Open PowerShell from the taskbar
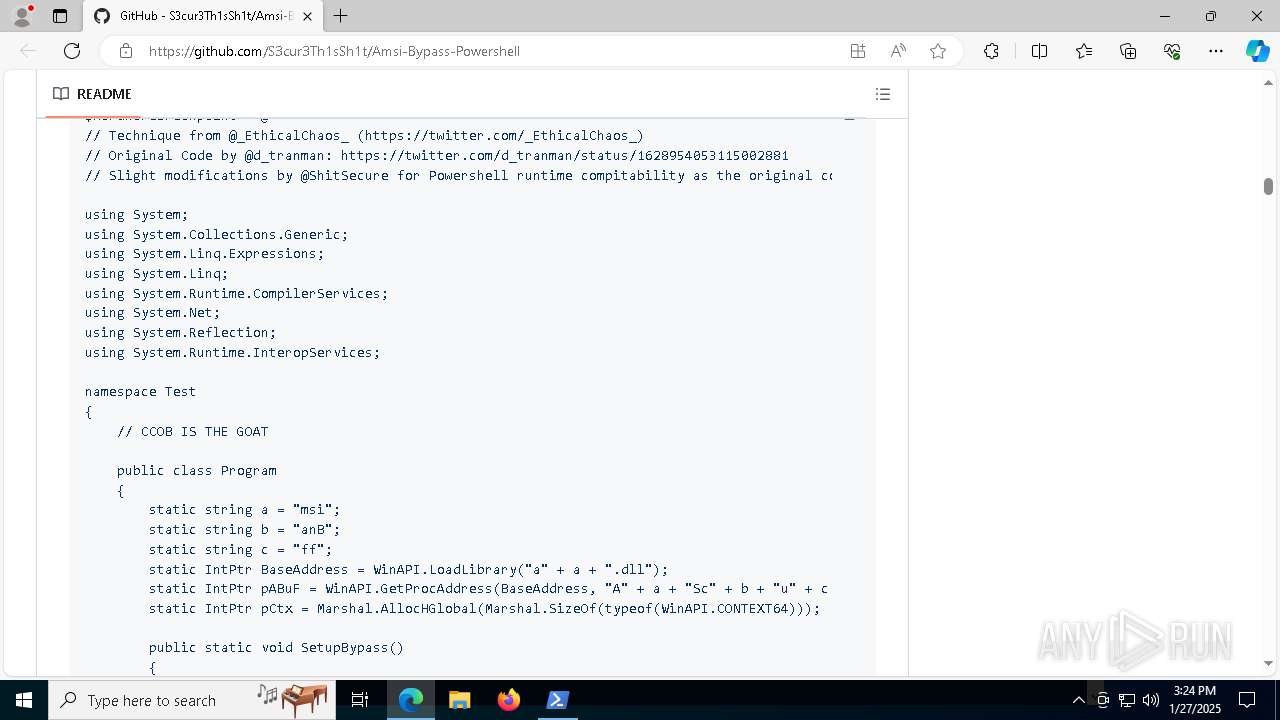 558,700
